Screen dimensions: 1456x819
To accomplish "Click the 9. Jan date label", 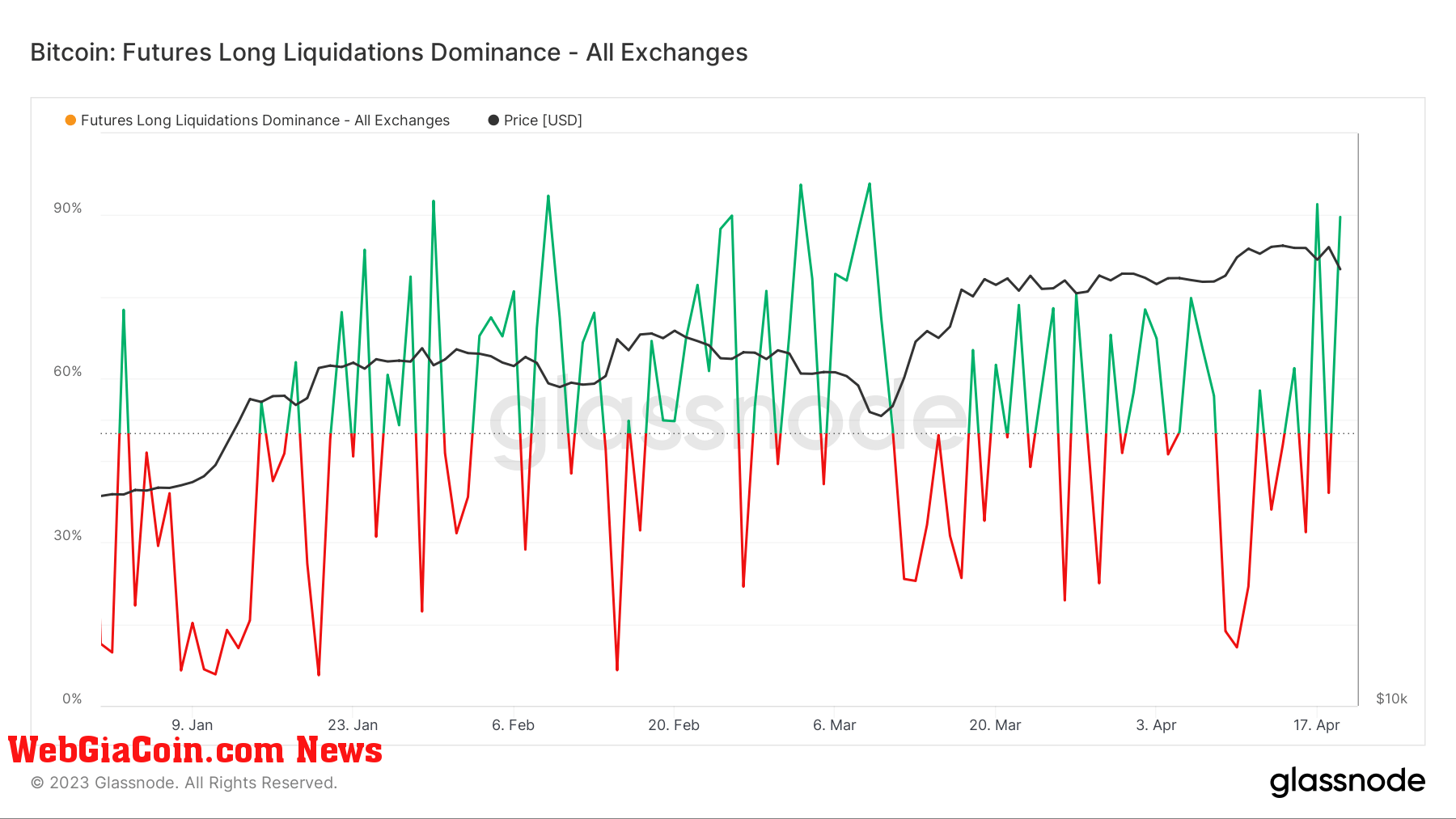I will 193,725.
